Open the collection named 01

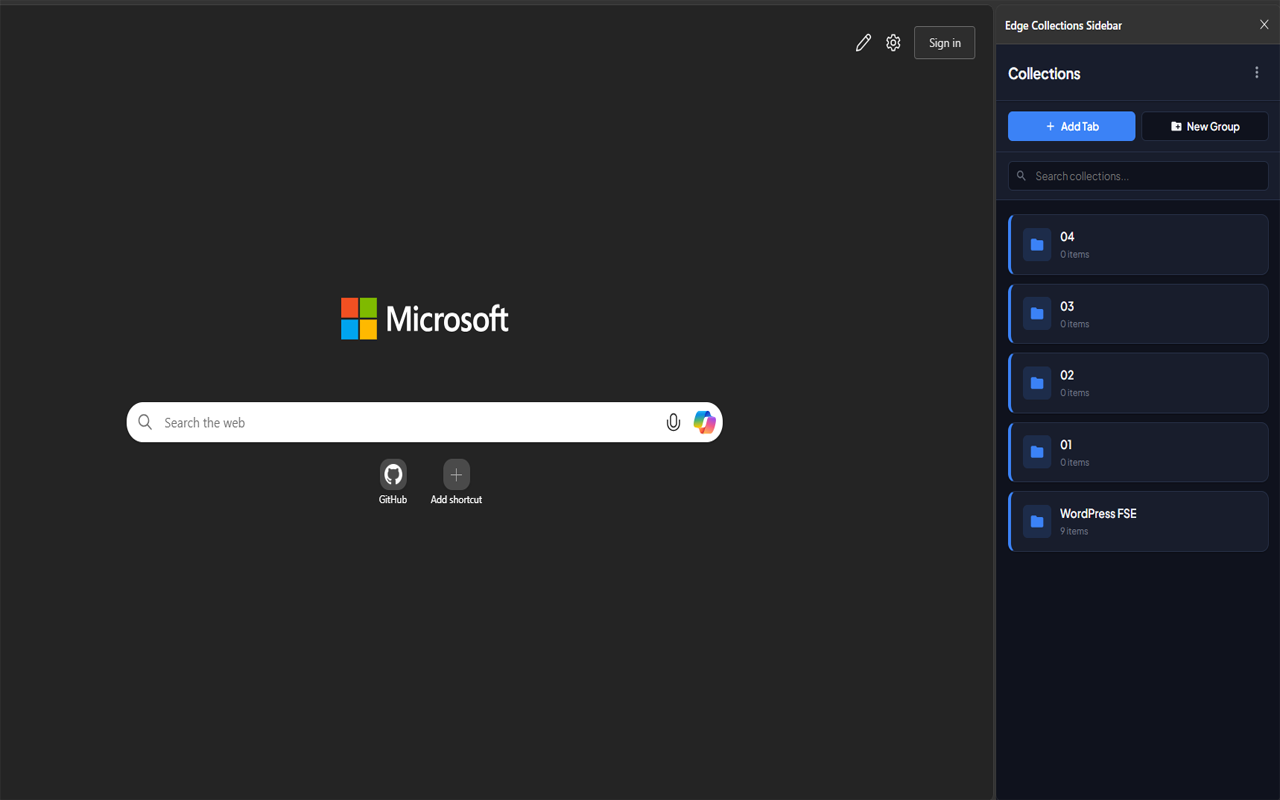point(1138,452)
